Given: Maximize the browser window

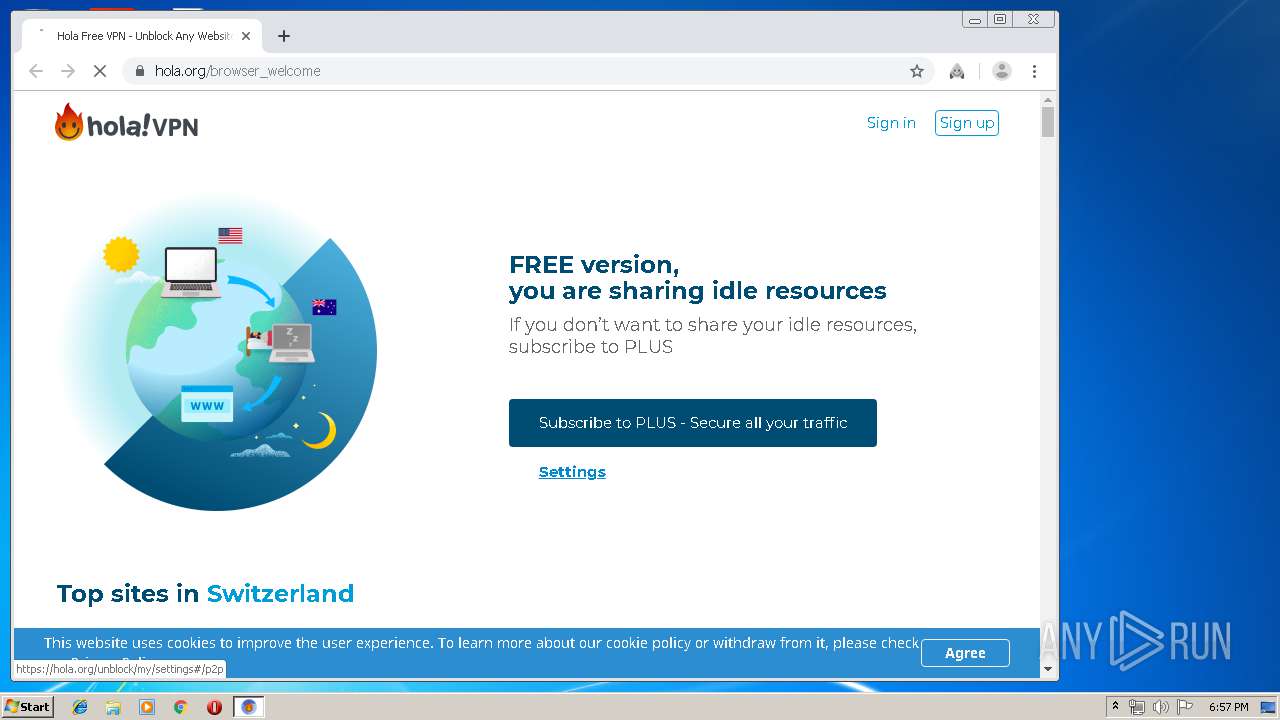Looking at the screenshot, I should point(1000,19).
